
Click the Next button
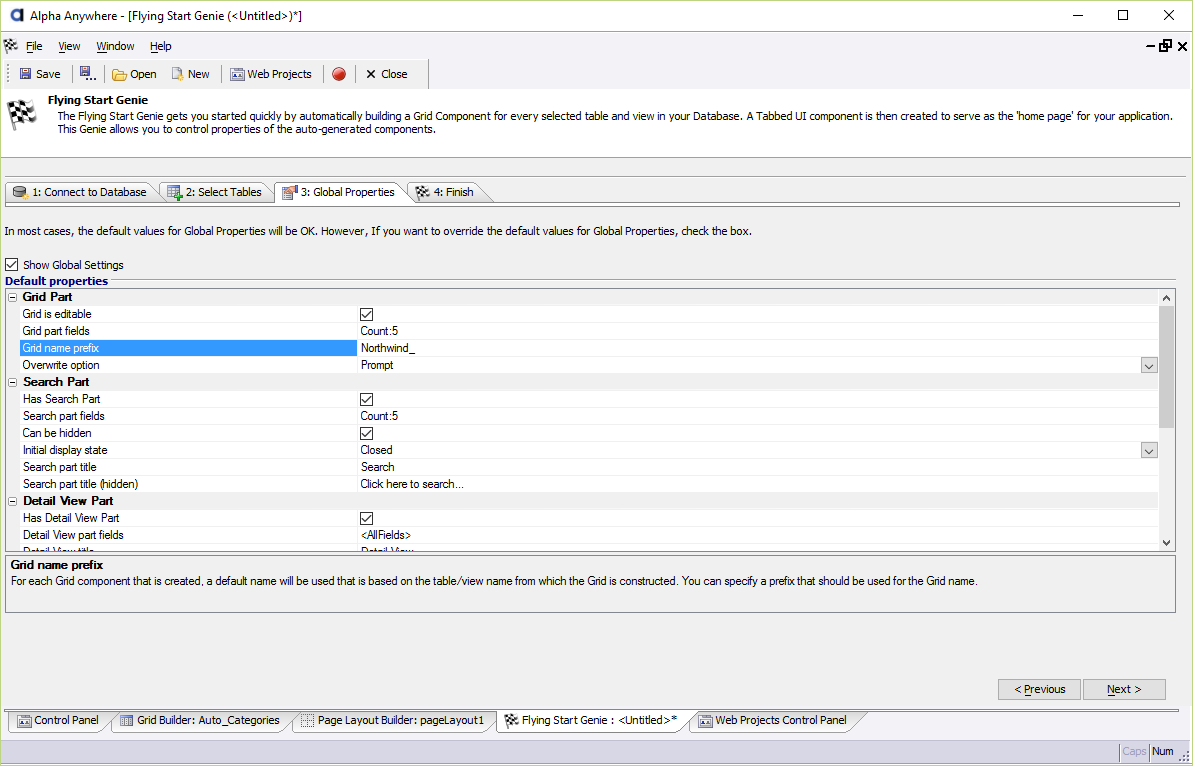point(1124,689)
